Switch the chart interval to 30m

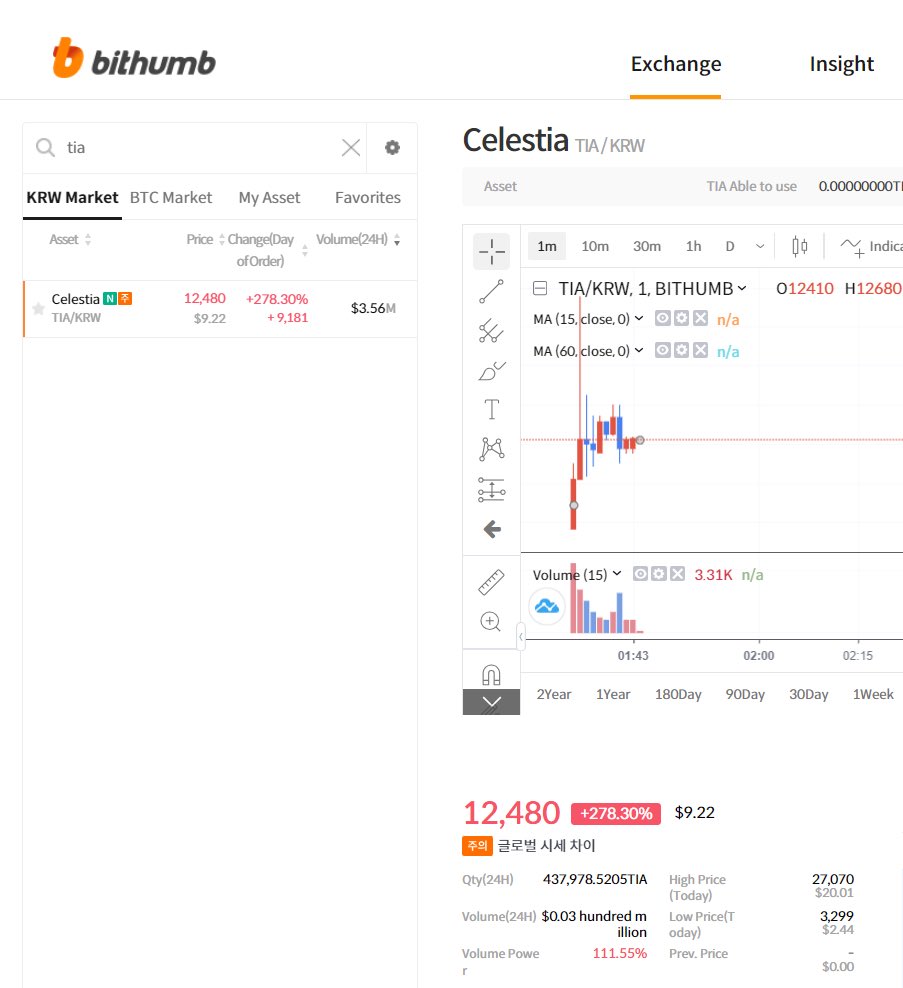coord(646,246)
